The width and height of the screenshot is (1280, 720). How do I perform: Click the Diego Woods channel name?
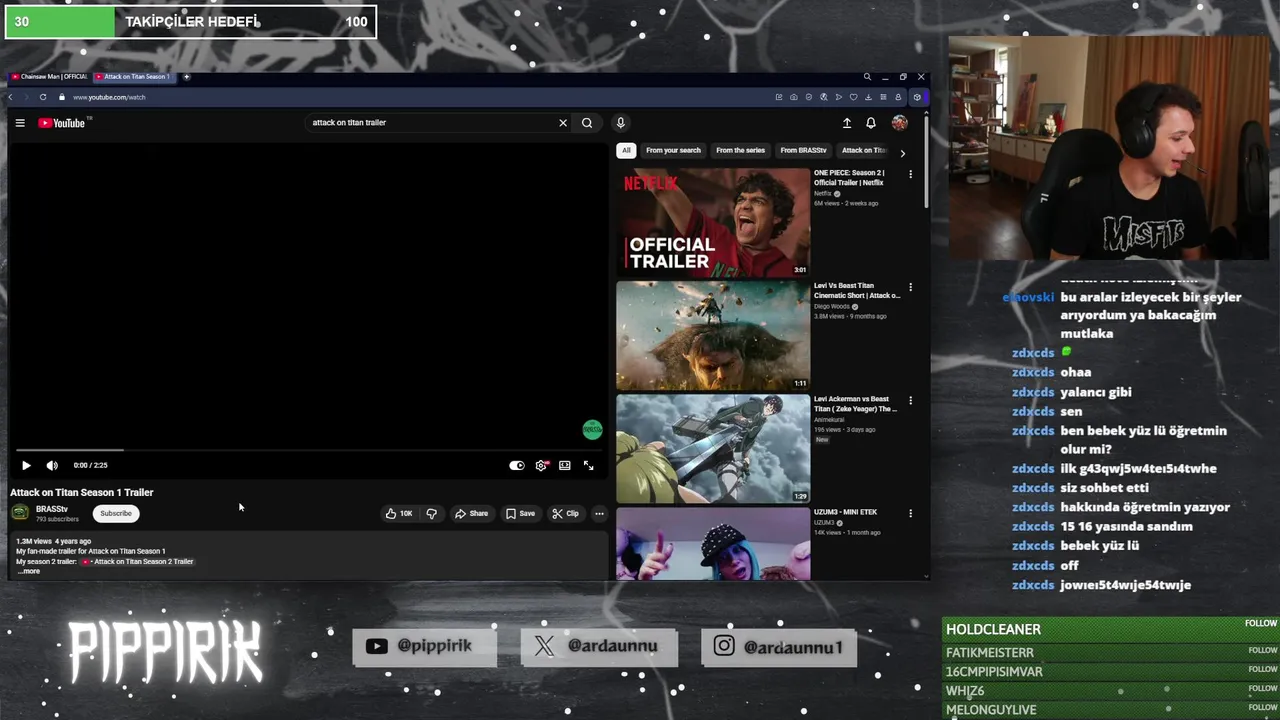pyautogui.click(x=830, y=306)
